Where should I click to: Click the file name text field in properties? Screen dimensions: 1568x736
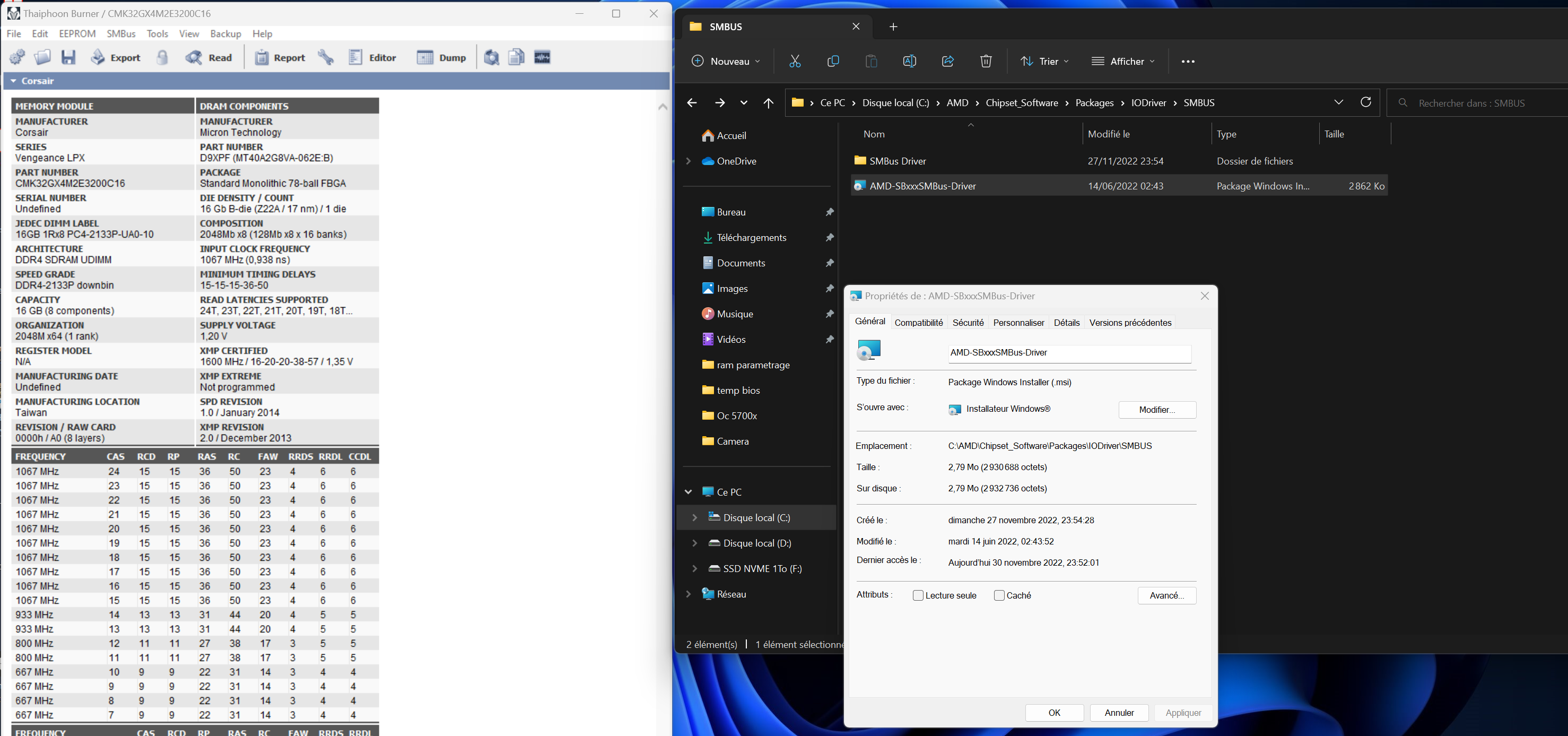(1069, 353)
